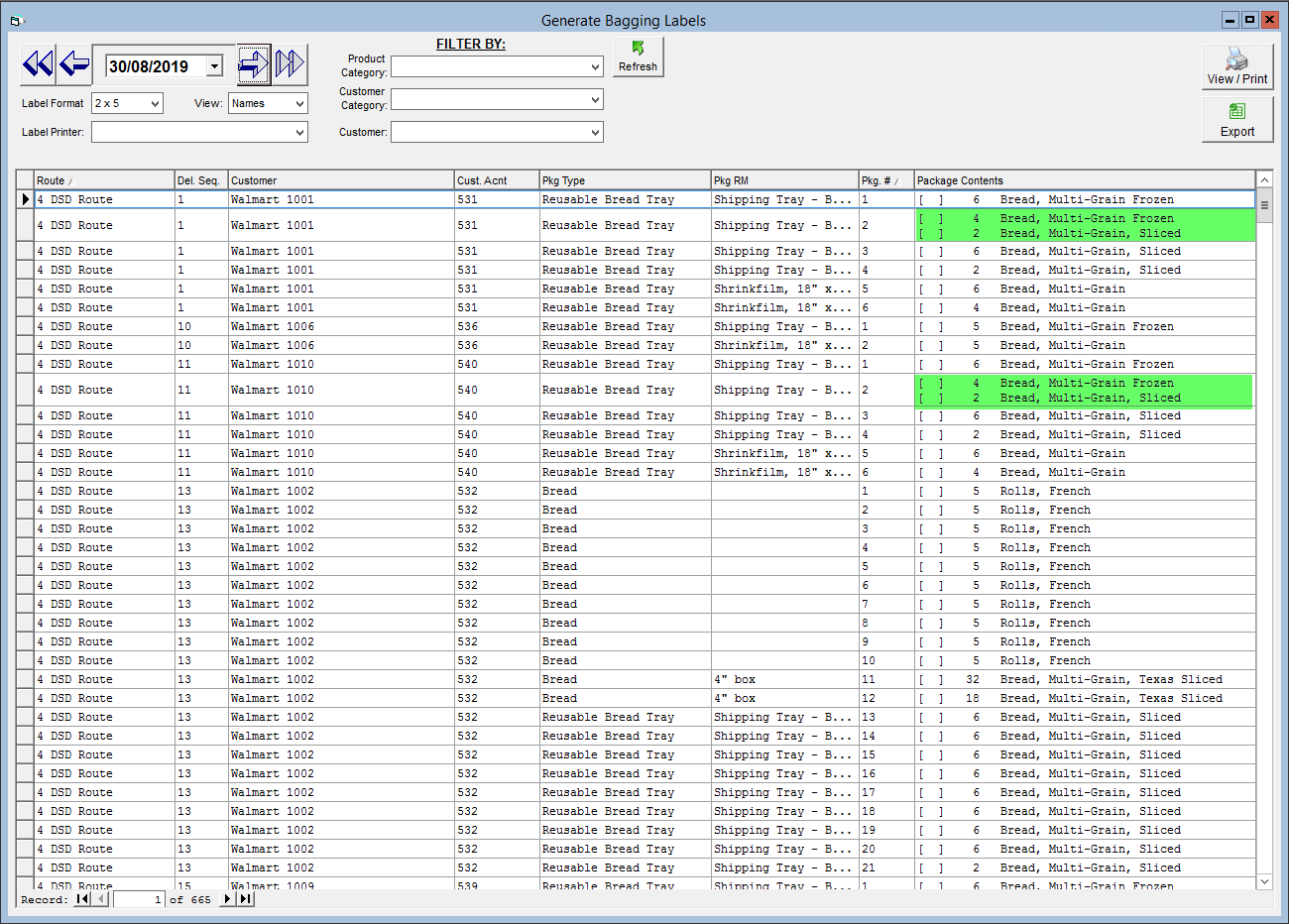Viewport: 1289px width, 924px height.
Task: Click the FILTER BY heading
Action: click(x=471, y=44)
